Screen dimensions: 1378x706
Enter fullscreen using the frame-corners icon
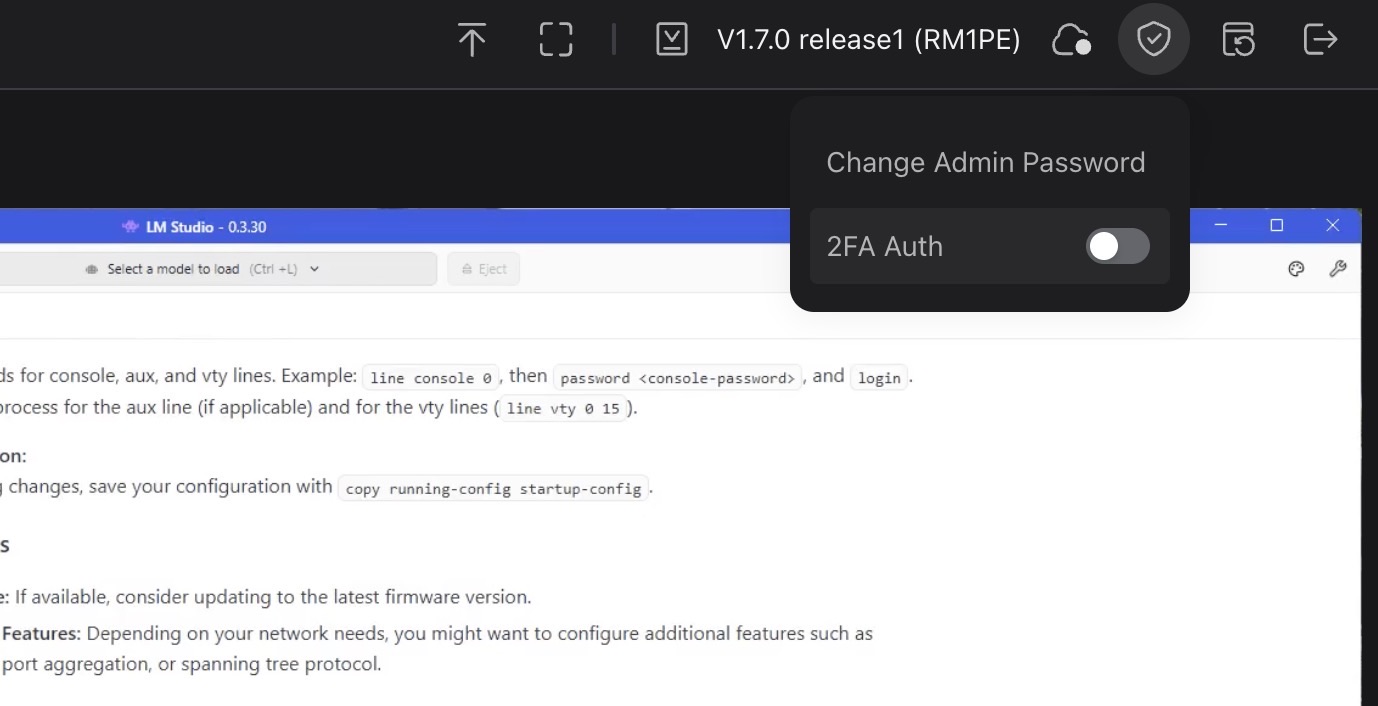556,40
